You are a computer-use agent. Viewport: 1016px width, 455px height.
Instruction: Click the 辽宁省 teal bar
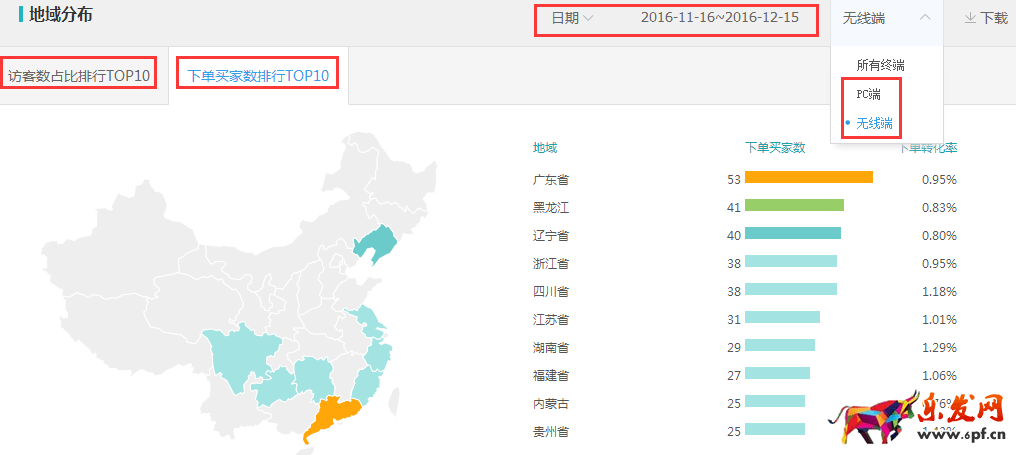(793, 233)
